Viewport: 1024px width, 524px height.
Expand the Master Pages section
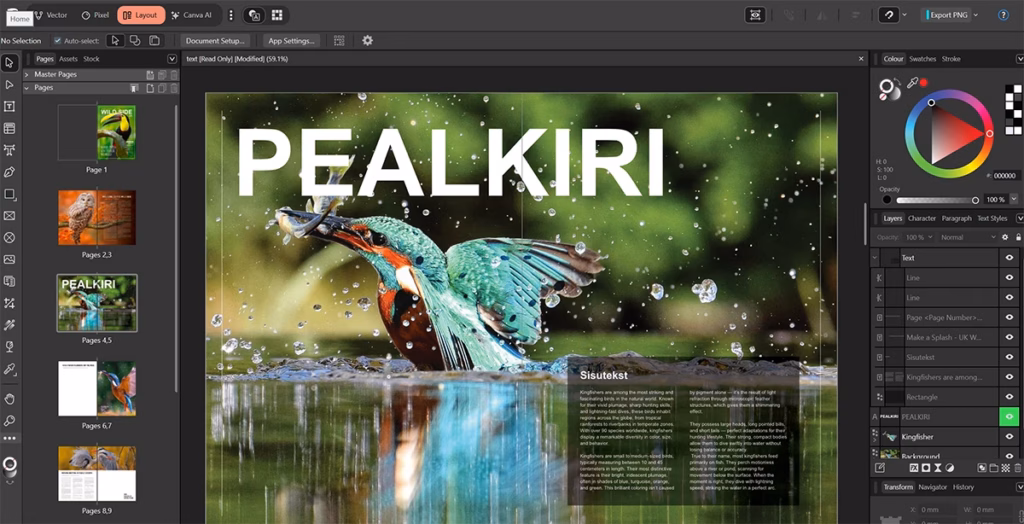(28, 75)
